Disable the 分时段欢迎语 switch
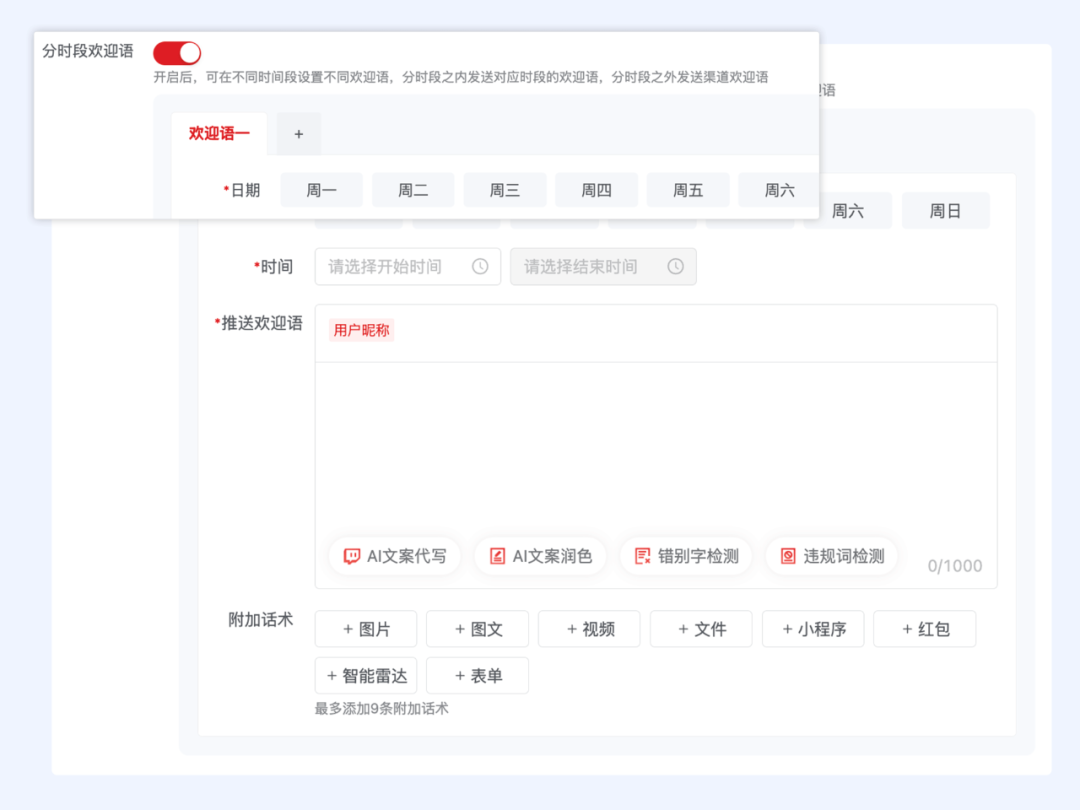The width and height of the screenshot is (1080, 810). [176, 52]
